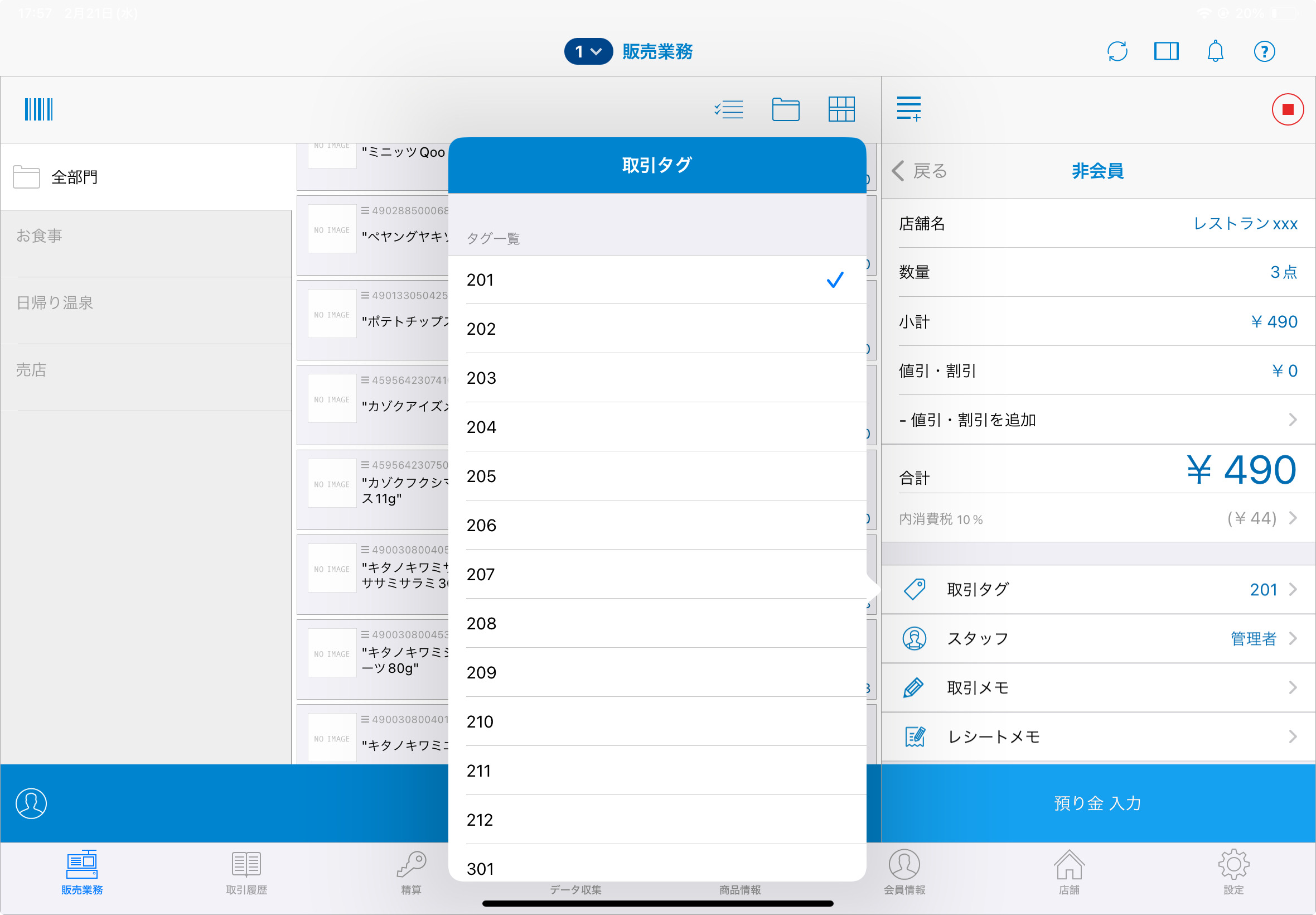
Task: Toggle the split panel view icon
Action: [1165, 51]
